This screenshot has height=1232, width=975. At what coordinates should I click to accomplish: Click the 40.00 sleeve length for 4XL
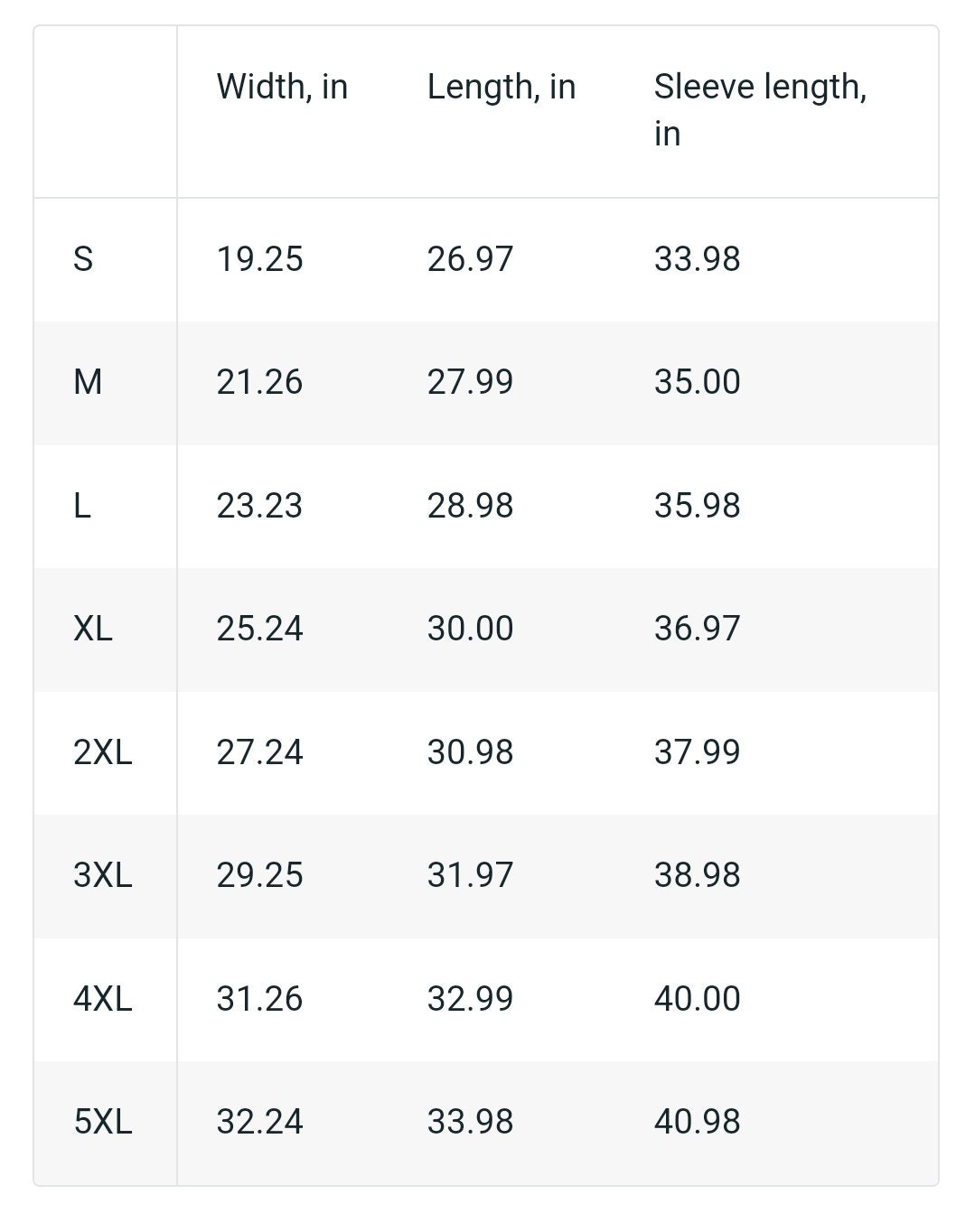point(698,999)
